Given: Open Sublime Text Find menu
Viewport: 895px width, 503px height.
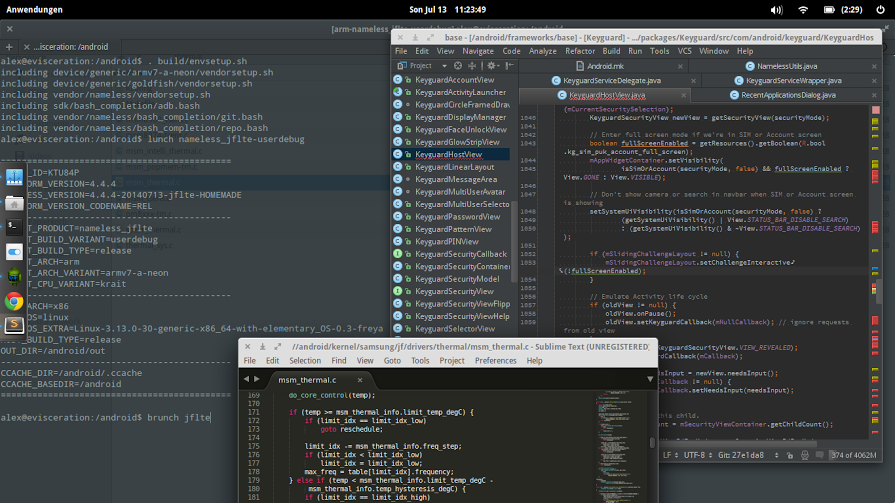Looking at the screenshot, I should pyautogui.click(x=338, y=361).
